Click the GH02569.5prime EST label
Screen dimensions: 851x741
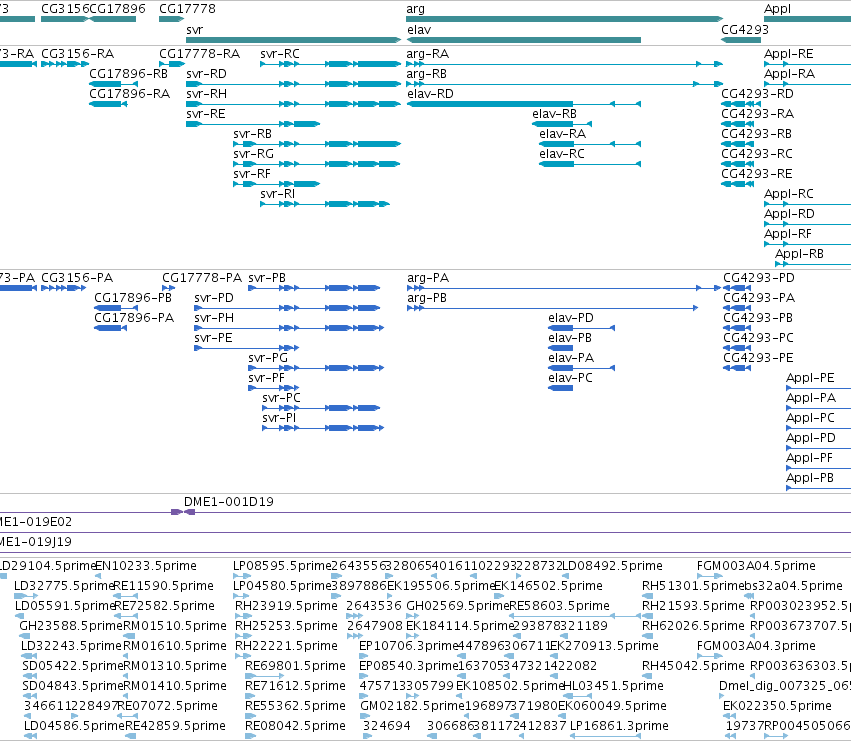coord(458,605)
